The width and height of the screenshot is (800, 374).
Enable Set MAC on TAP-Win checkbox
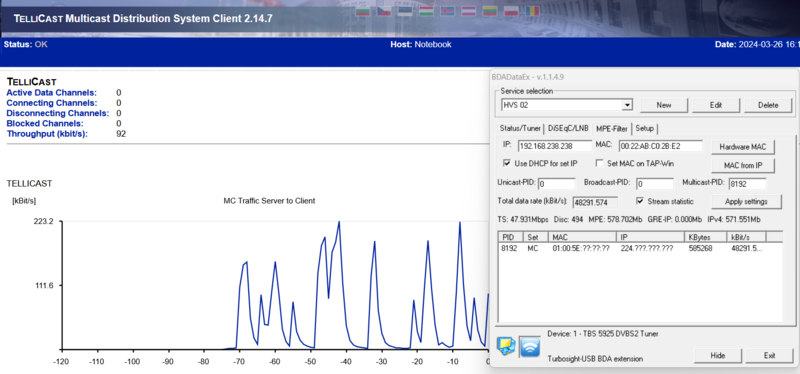pyautogui.click(x=600, y=163)
